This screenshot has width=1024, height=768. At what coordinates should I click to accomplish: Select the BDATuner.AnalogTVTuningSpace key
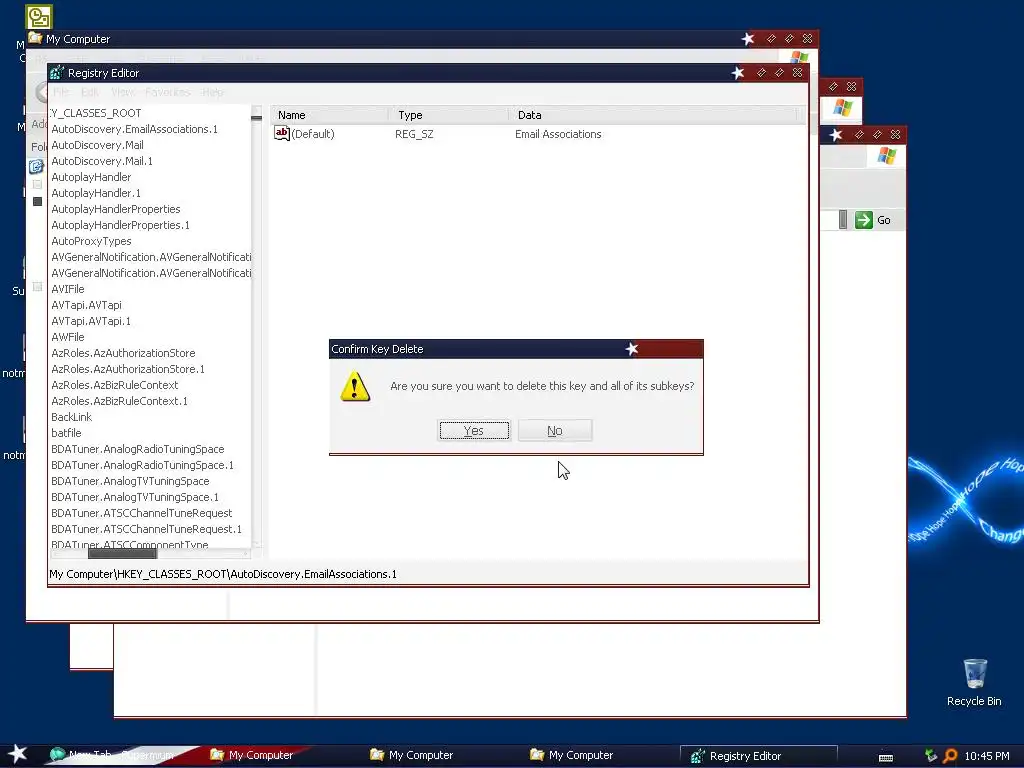130,481
